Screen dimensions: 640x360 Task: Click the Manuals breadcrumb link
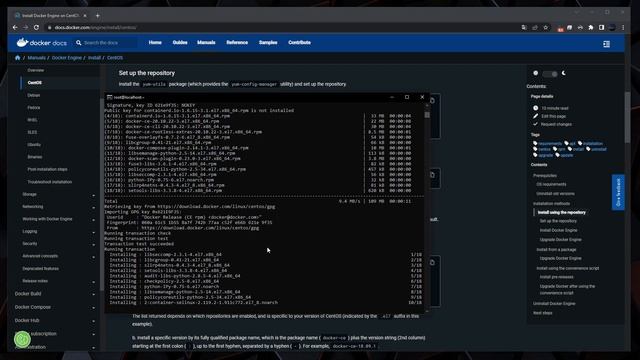click(x=36, y=58)
